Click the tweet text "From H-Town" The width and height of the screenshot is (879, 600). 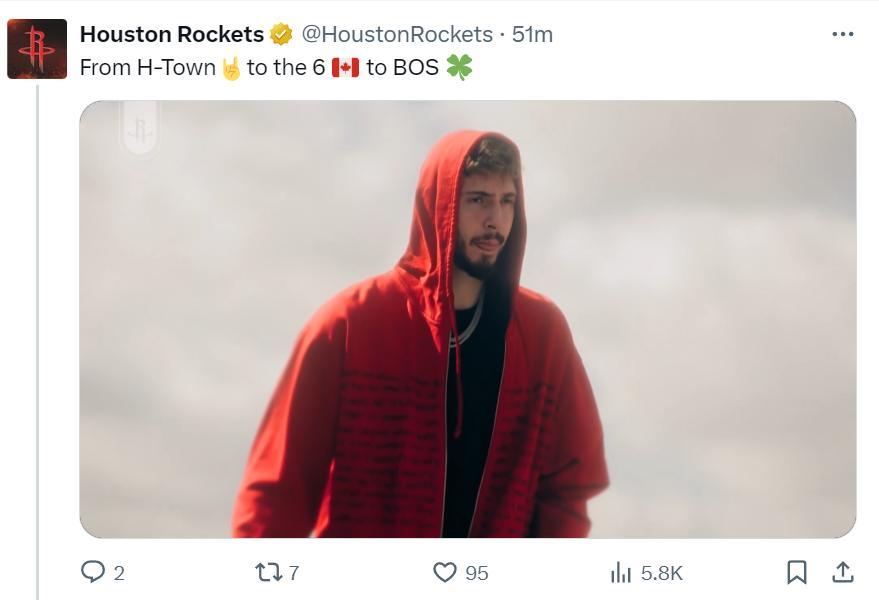click(x=147, y=69)
